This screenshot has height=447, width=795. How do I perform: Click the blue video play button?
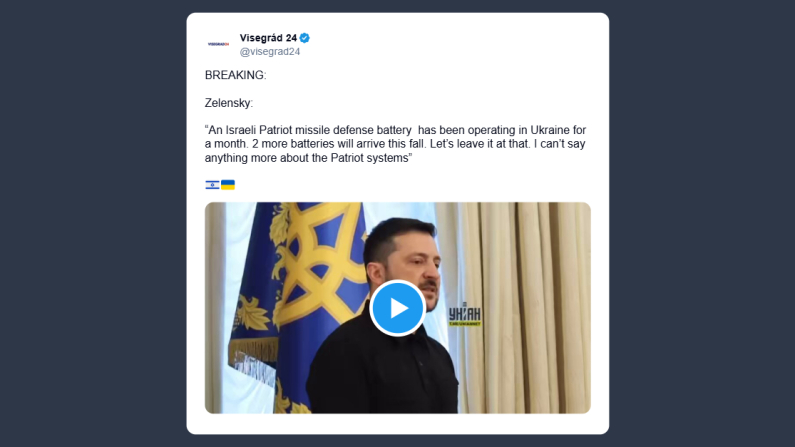click(x=398, y=308)
